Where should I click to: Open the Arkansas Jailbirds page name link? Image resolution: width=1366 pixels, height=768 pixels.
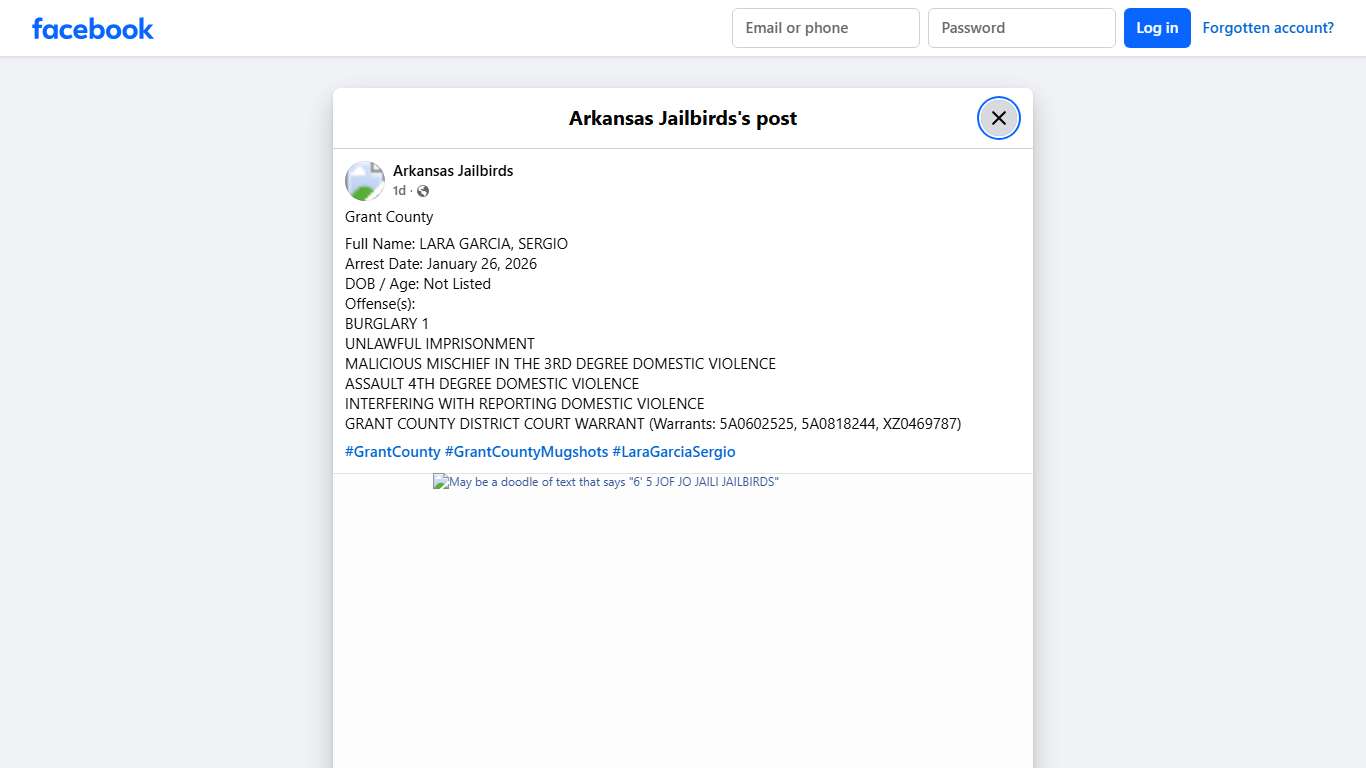click(453, 171)
